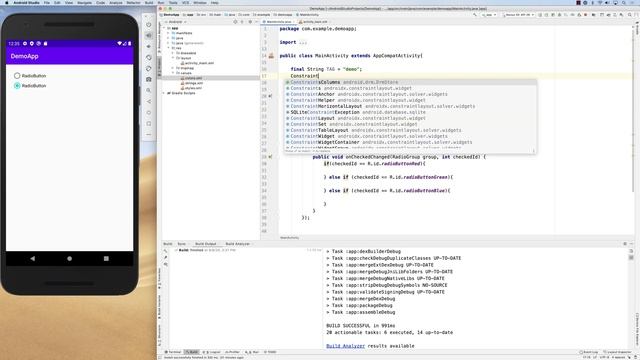Screen dimensions: 640x360
Task: Click the make project hammer icon
Action: click(475, 15)
